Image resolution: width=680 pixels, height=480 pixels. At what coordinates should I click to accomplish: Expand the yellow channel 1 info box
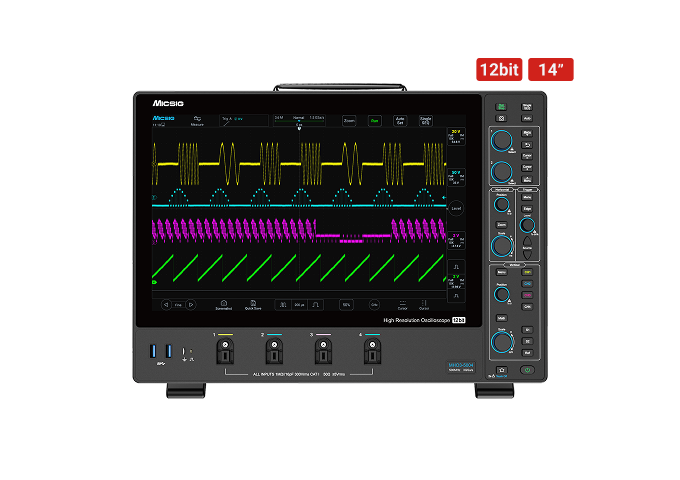456,137
